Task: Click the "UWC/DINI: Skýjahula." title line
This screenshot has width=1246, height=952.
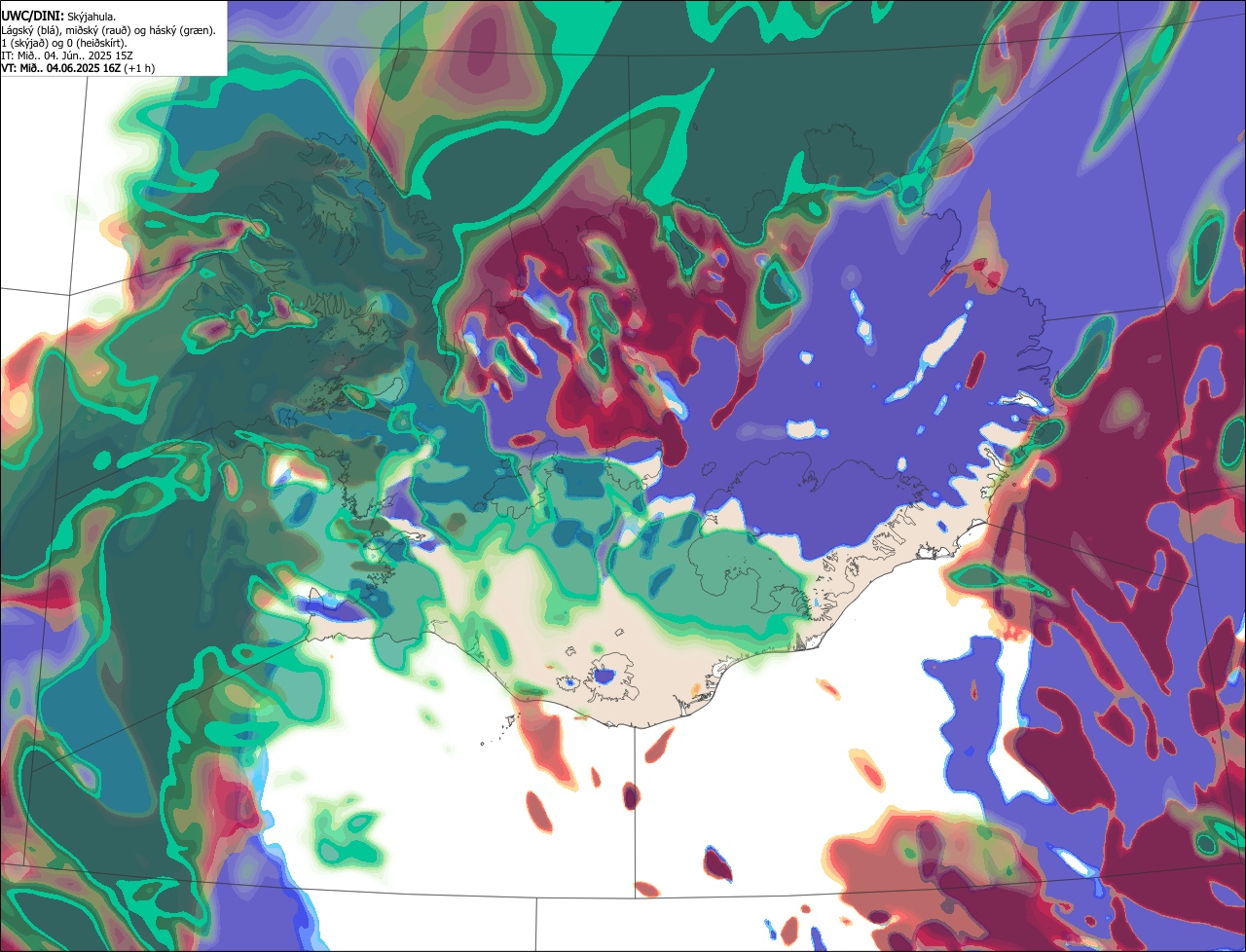Action: click(x=56, y=17)
